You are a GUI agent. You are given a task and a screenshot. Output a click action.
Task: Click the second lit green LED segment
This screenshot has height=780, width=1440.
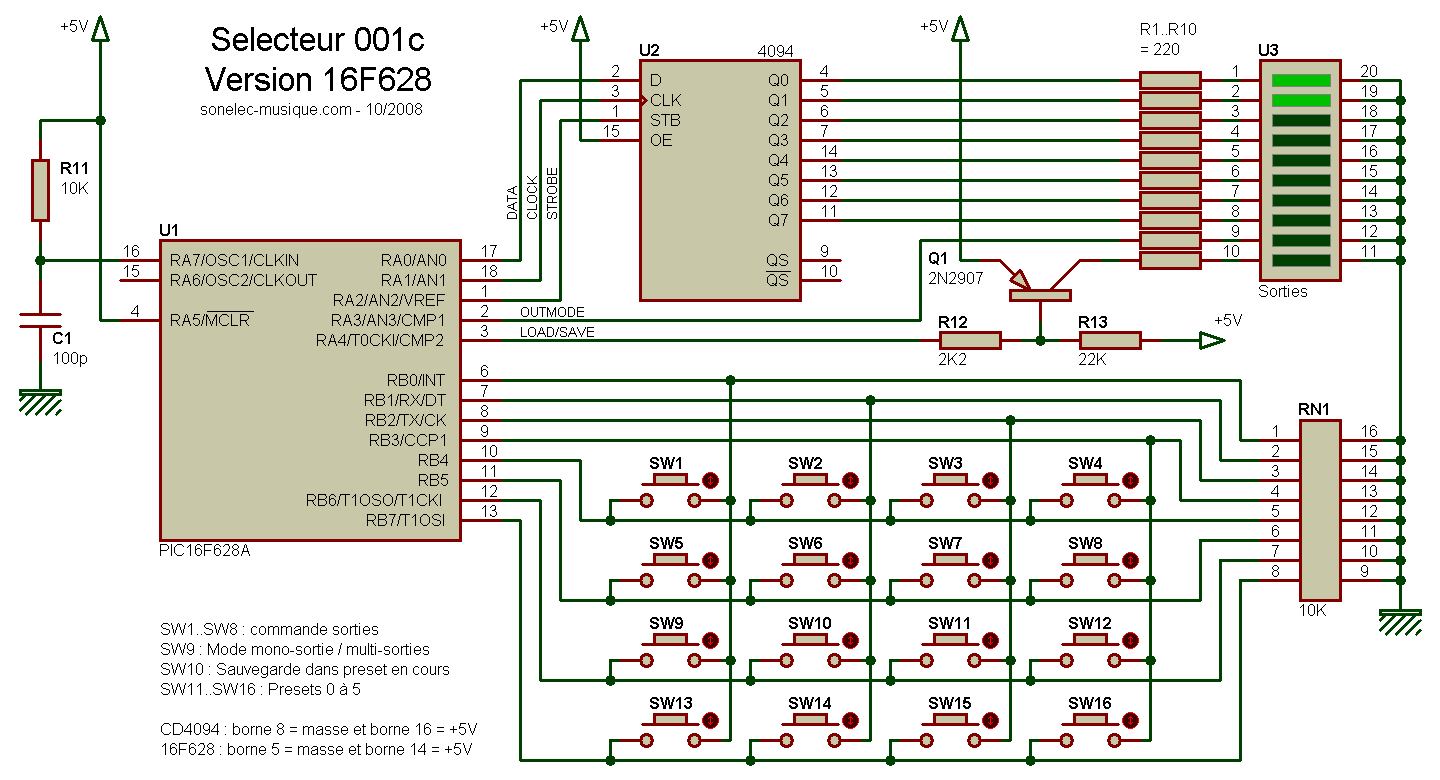click(1300, 100)
